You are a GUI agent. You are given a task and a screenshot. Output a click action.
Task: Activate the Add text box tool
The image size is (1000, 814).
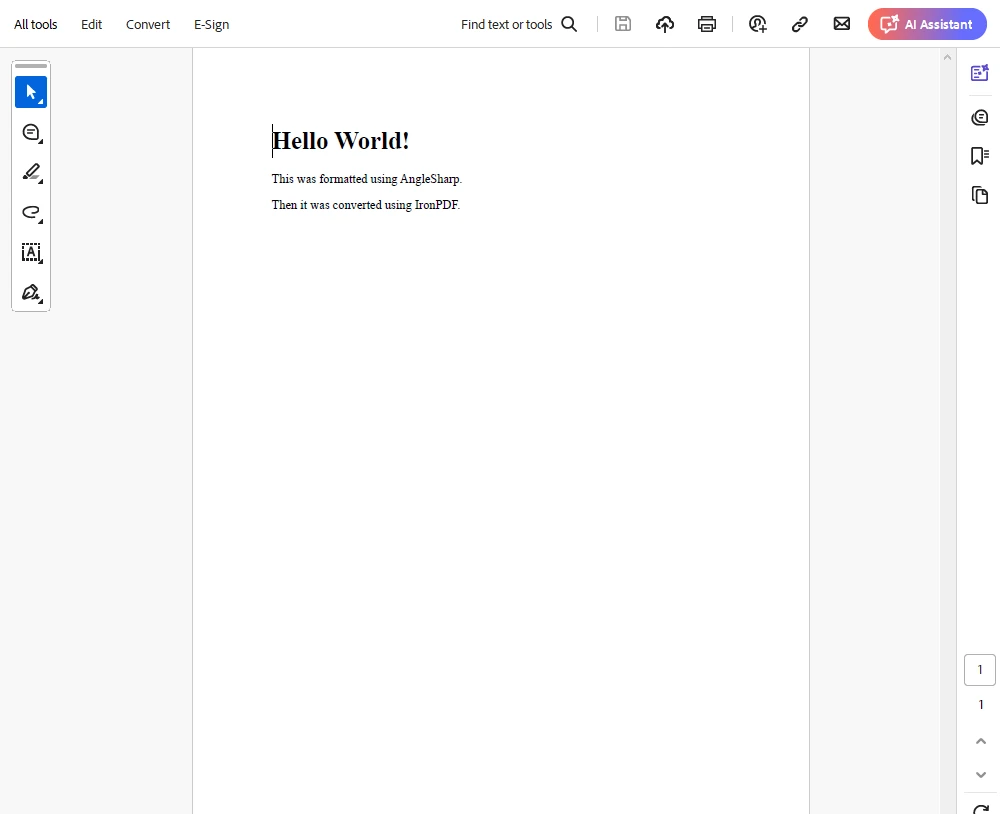[x=30, y=253]
